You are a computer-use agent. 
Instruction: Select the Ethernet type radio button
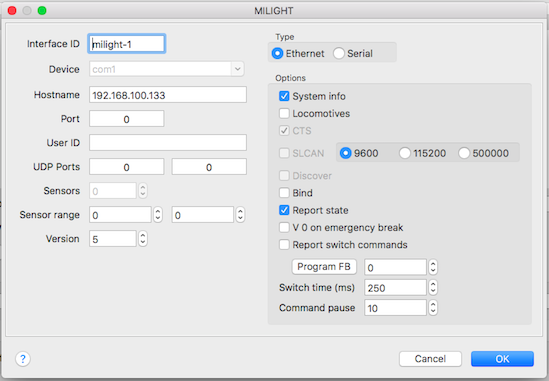pyautogui.click(x=277, y=54)
